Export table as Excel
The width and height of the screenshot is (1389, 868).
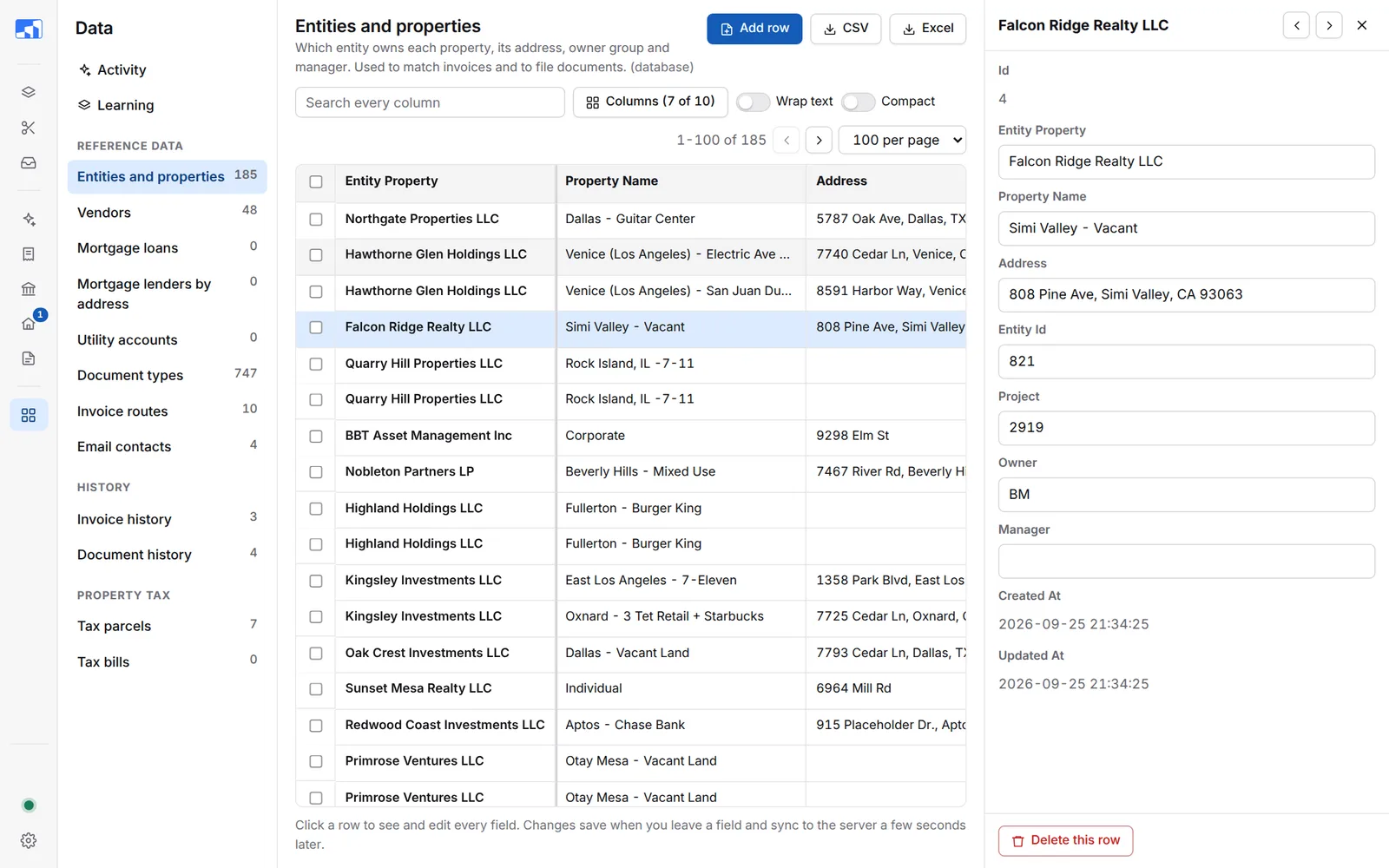pos(928,29)
